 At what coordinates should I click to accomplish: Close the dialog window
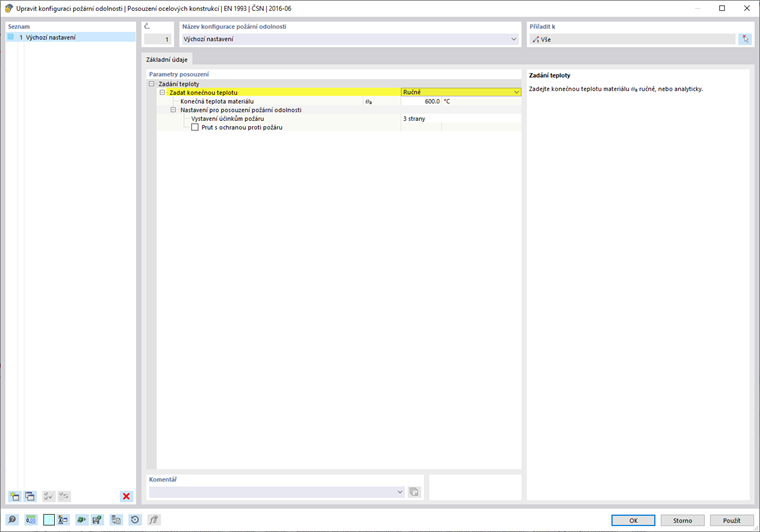pos(747,8)
